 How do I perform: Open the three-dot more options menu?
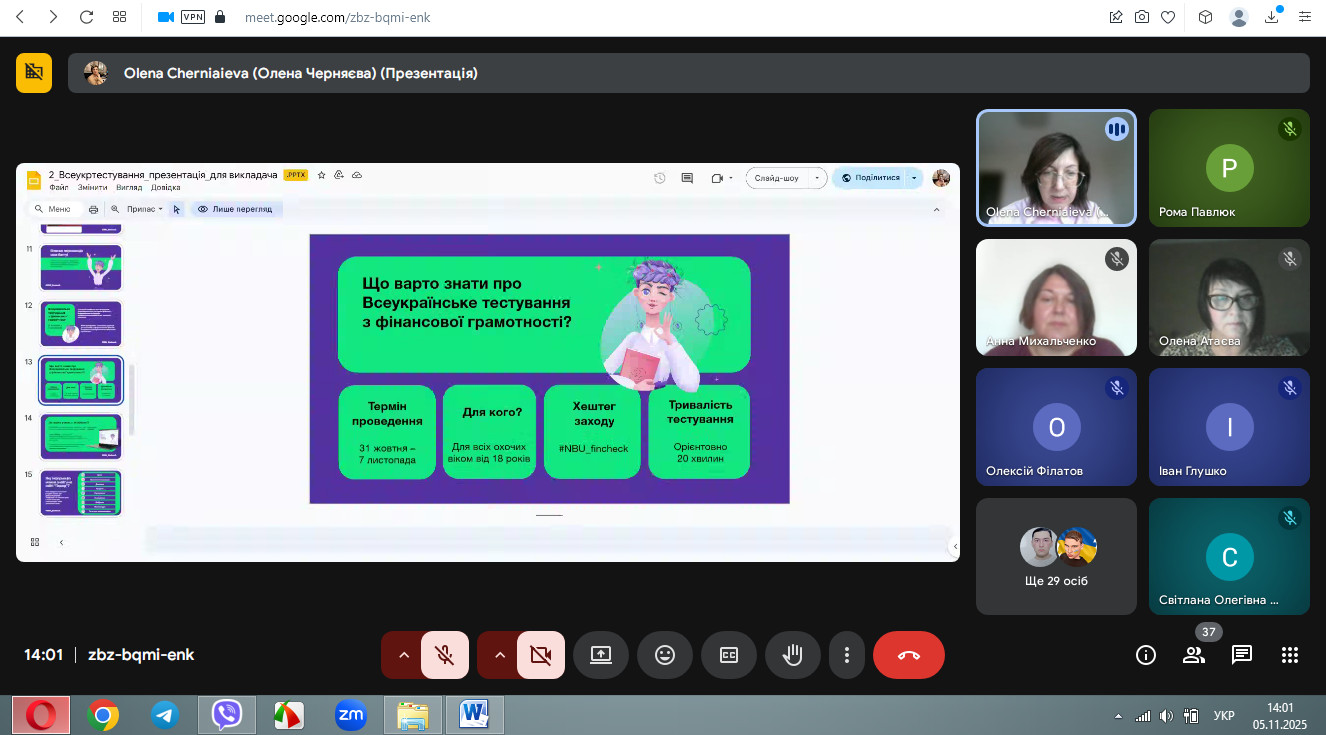847,655
